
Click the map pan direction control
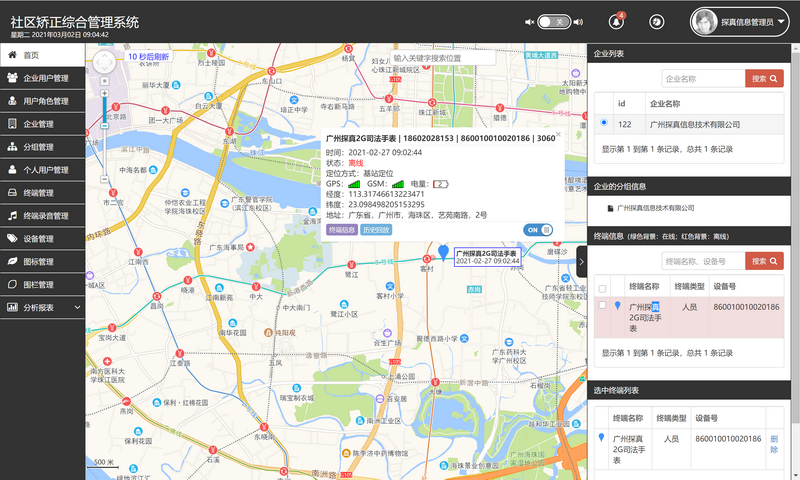point(105,63)
